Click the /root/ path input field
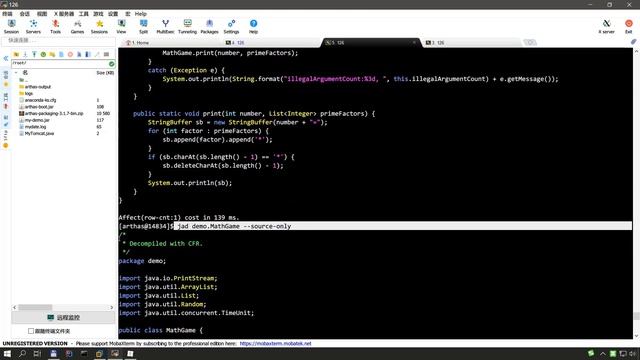640x360 pixels. click(60, 63)
